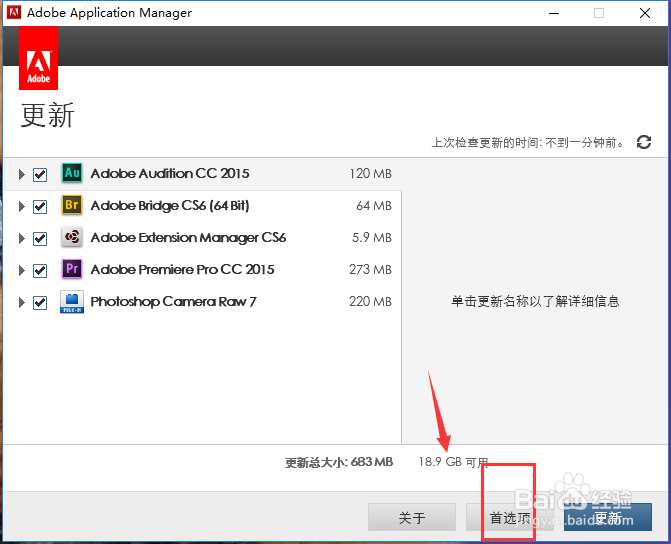Click the Premiere Pro Pr icon
The height and width of the screenshot is (544, 671).
(x=72, y=269)
